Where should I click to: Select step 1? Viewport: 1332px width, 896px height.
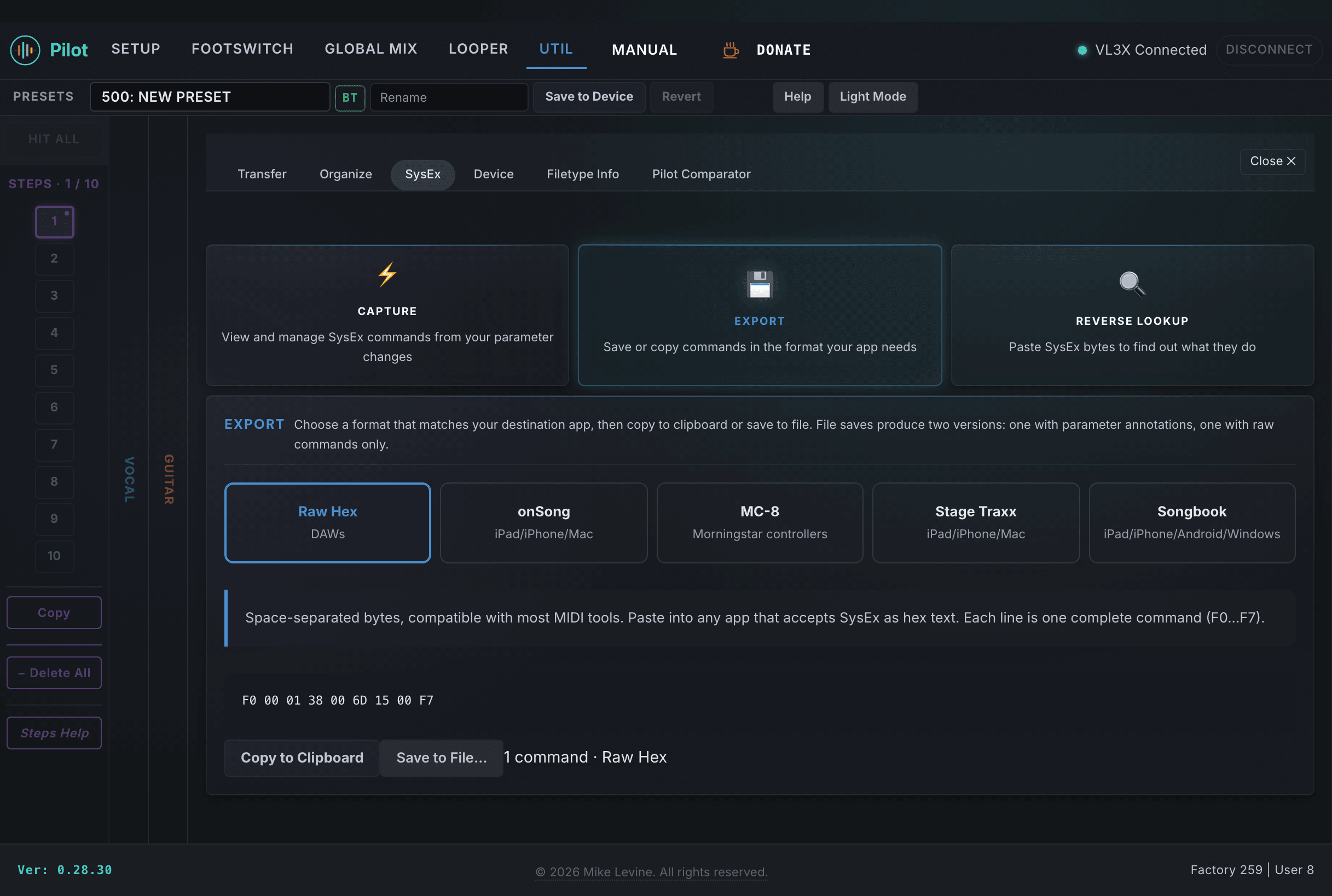(54, 222)
